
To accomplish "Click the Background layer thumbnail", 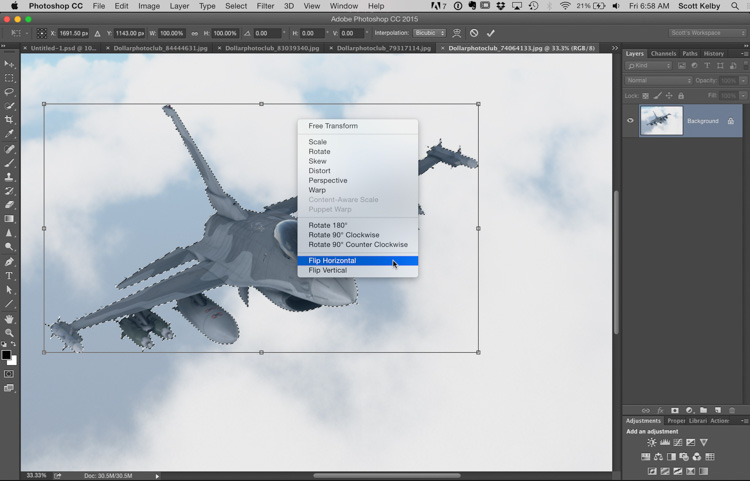I will coord(661,121).
